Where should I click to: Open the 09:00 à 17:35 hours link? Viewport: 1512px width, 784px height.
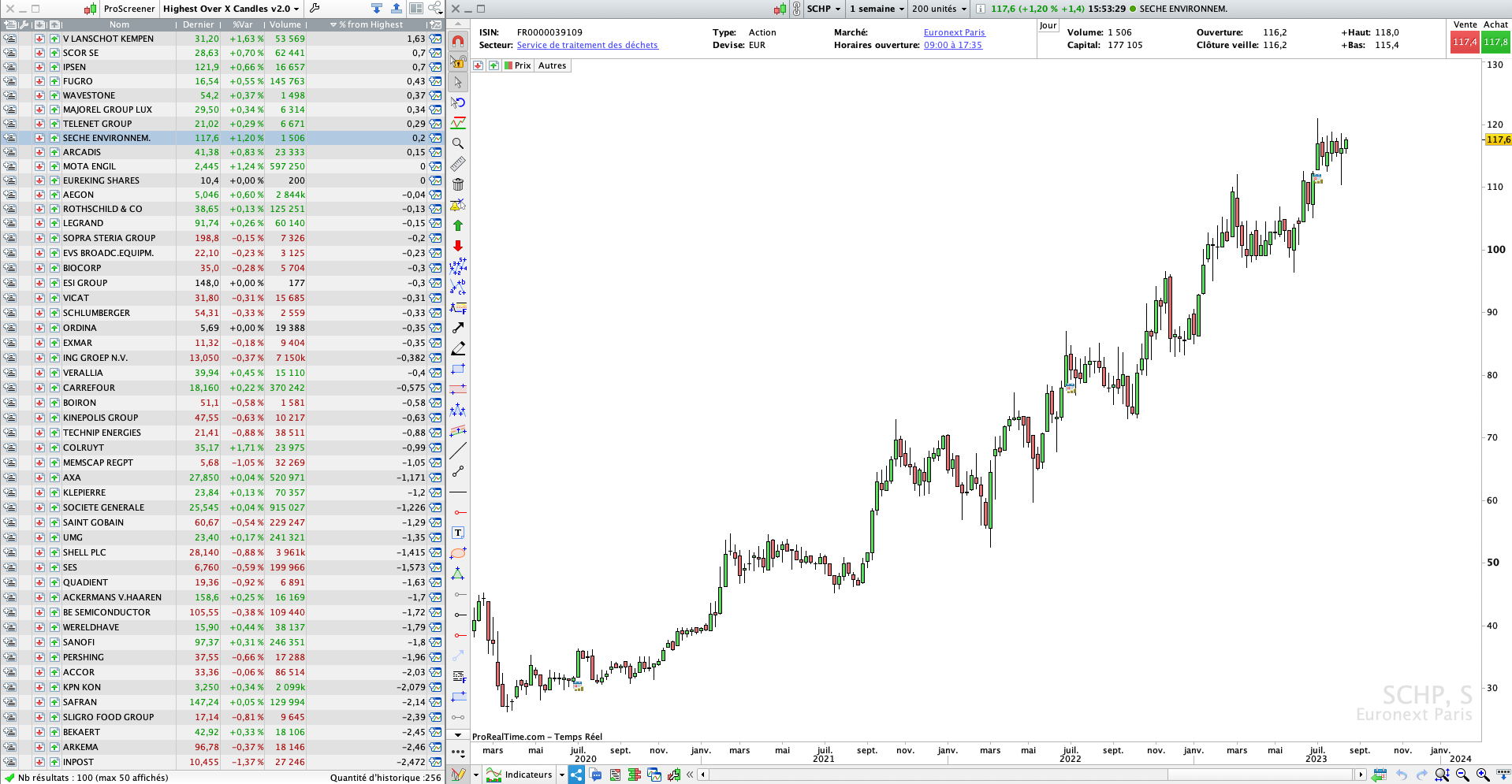[x=953, y=45]
